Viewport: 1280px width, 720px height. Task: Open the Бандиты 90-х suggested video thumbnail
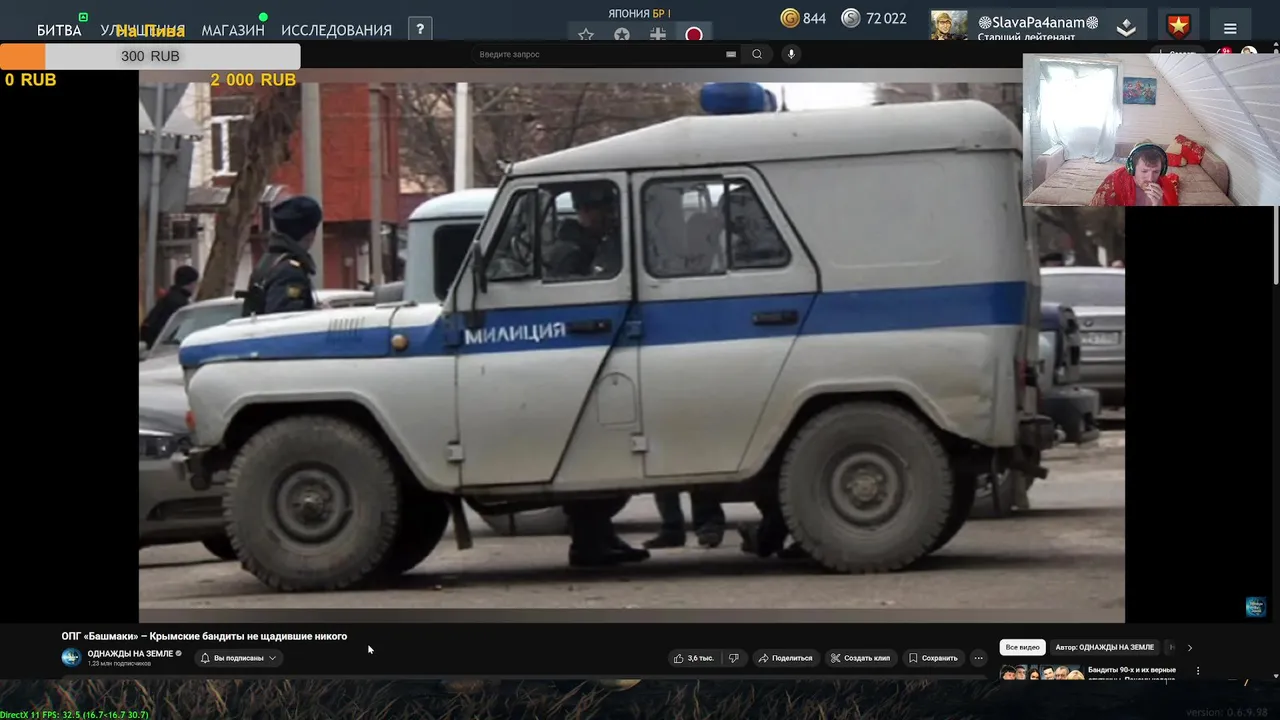tap(1042, 672)
